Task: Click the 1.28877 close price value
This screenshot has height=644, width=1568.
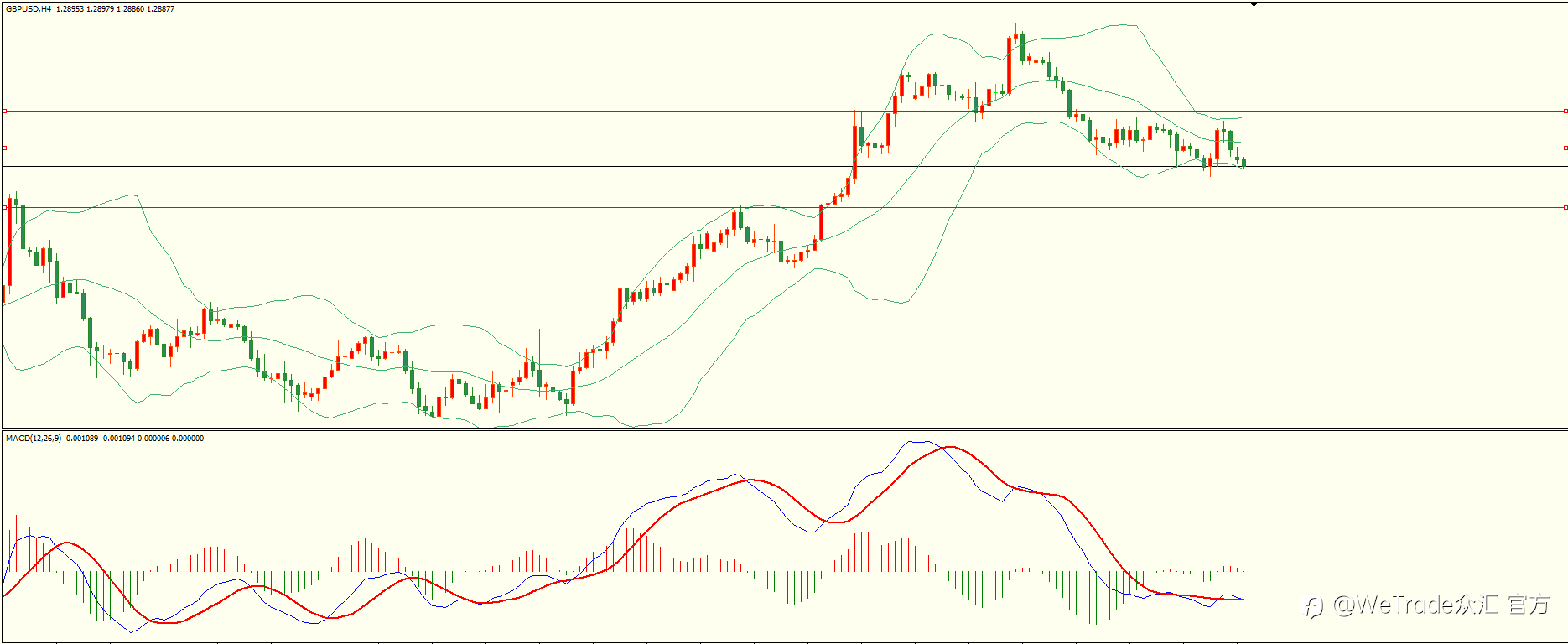Action: click(160, 9)
